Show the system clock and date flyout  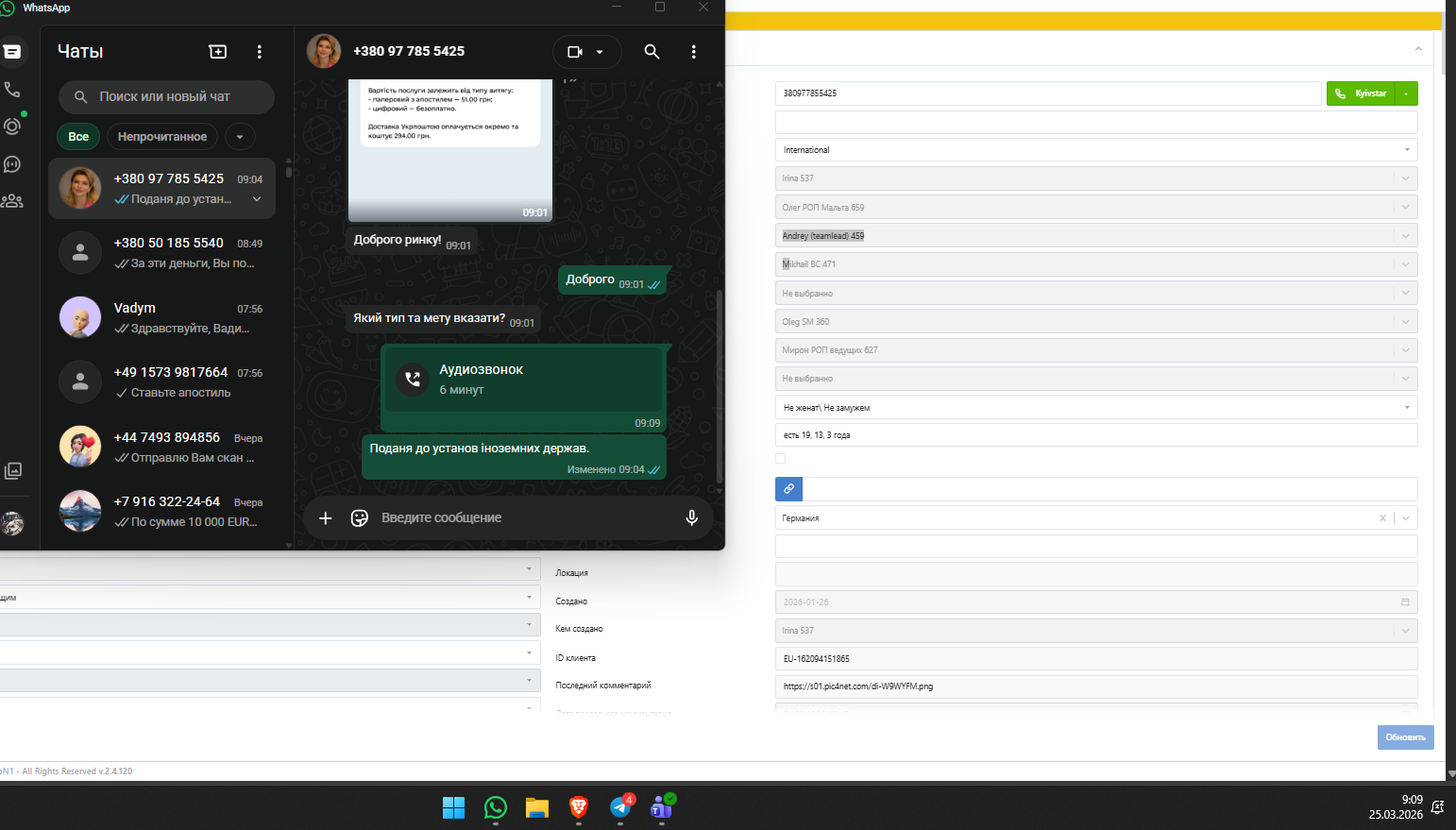click(x=1396, y=807)
